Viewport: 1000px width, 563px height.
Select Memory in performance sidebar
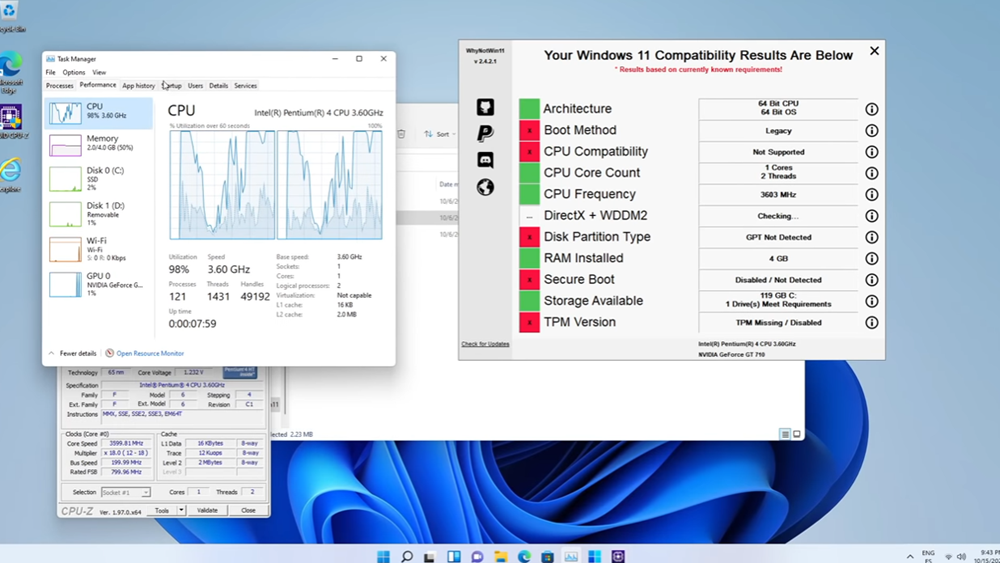99,145
